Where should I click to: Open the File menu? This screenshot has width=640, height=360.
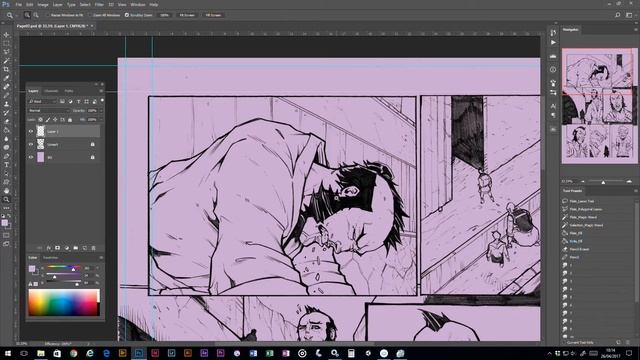(x=19, y=4)
